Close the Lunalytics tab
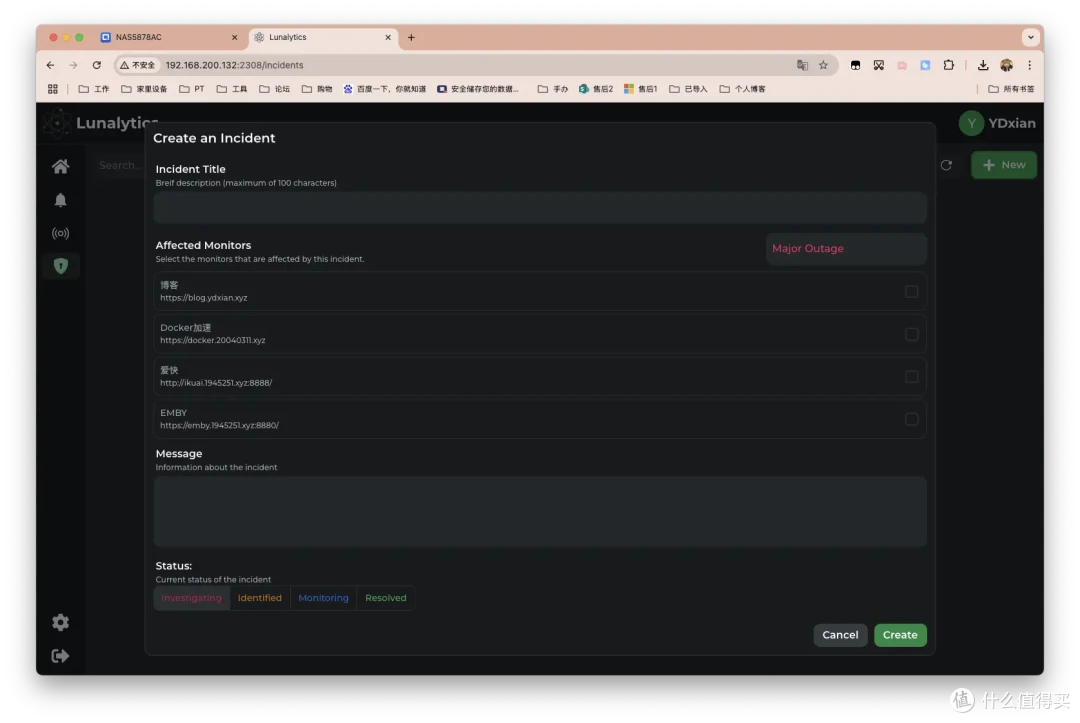The height and width of the screenshot is (723, 1080). [388, 37]
